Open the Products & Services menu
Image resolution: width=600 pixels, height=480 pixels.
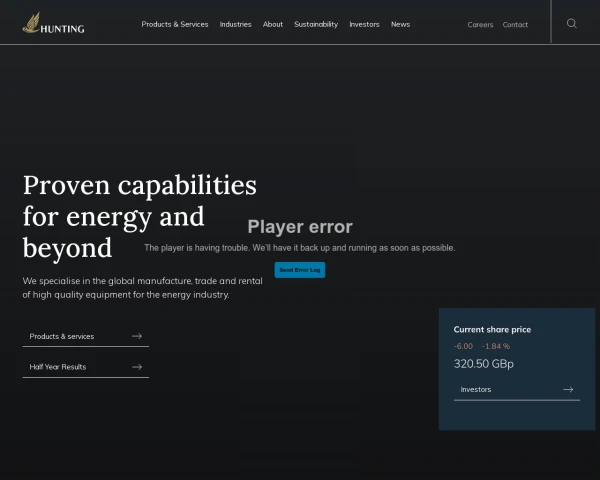coord(175,24)
